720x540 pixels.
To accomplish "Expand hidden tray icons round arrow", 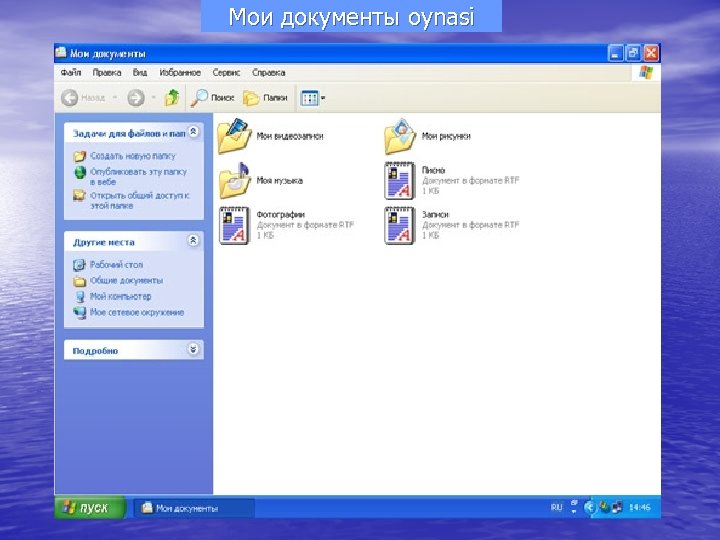I will coord(590,507).
